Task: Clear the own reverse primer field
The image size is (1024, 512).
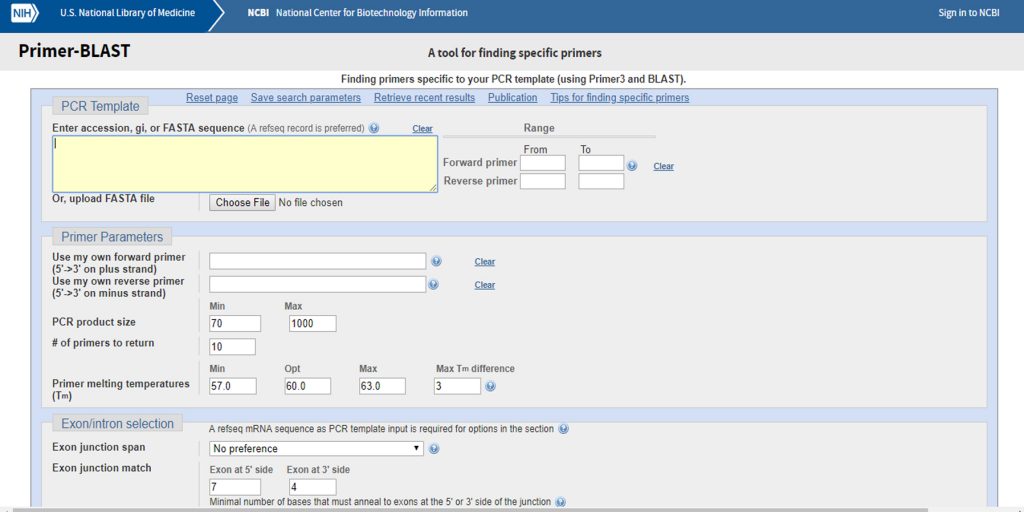Action: [485, 285]
